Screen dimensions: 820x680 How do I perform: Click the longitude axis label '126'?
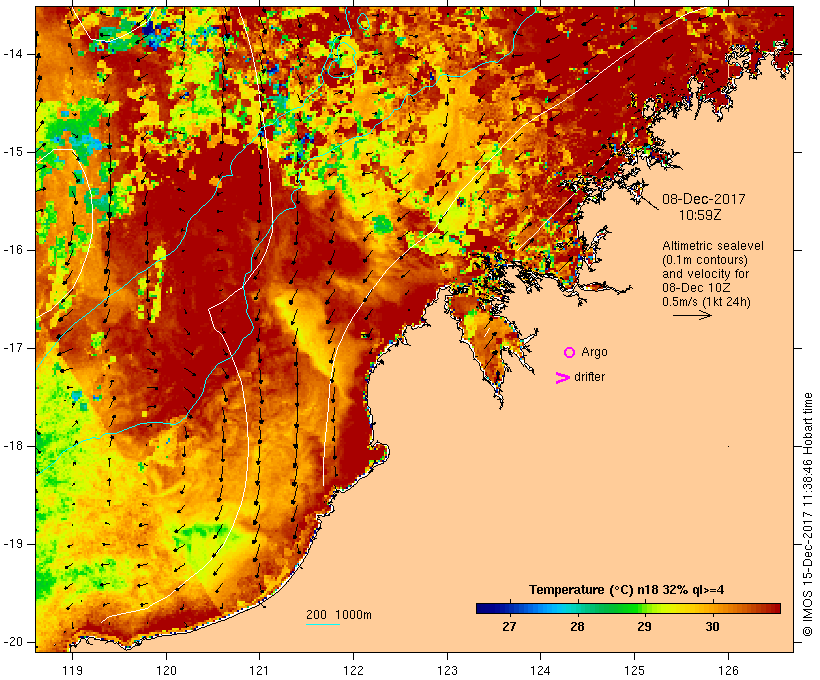click(728, 671)
